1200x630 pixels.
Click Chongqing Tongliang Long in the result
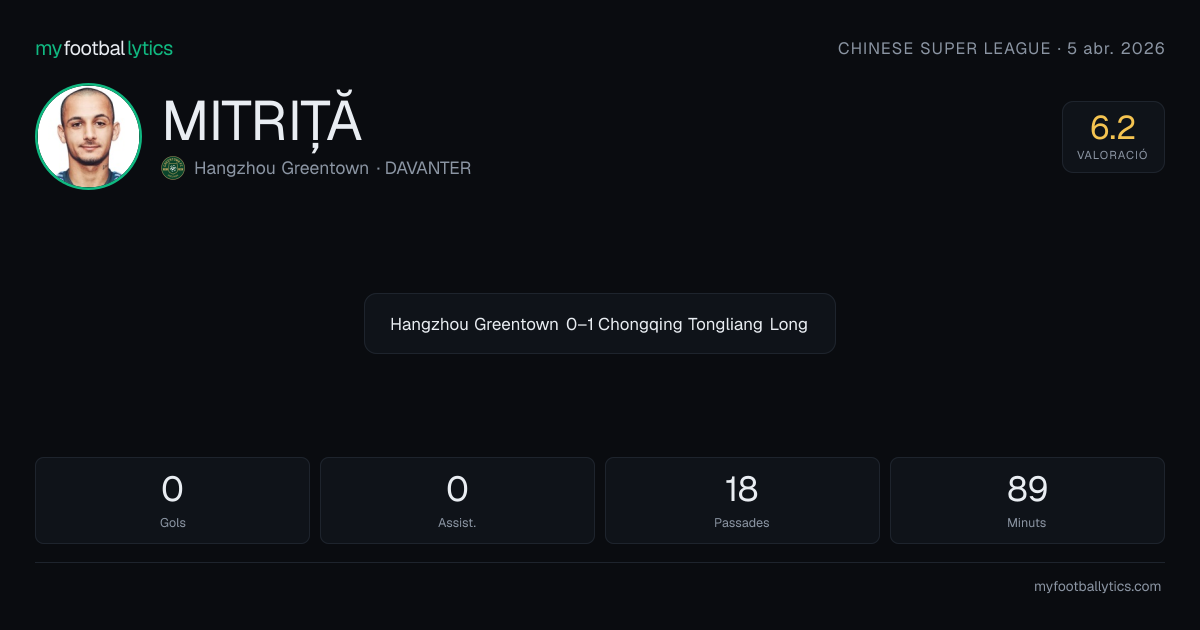[703, 324]
